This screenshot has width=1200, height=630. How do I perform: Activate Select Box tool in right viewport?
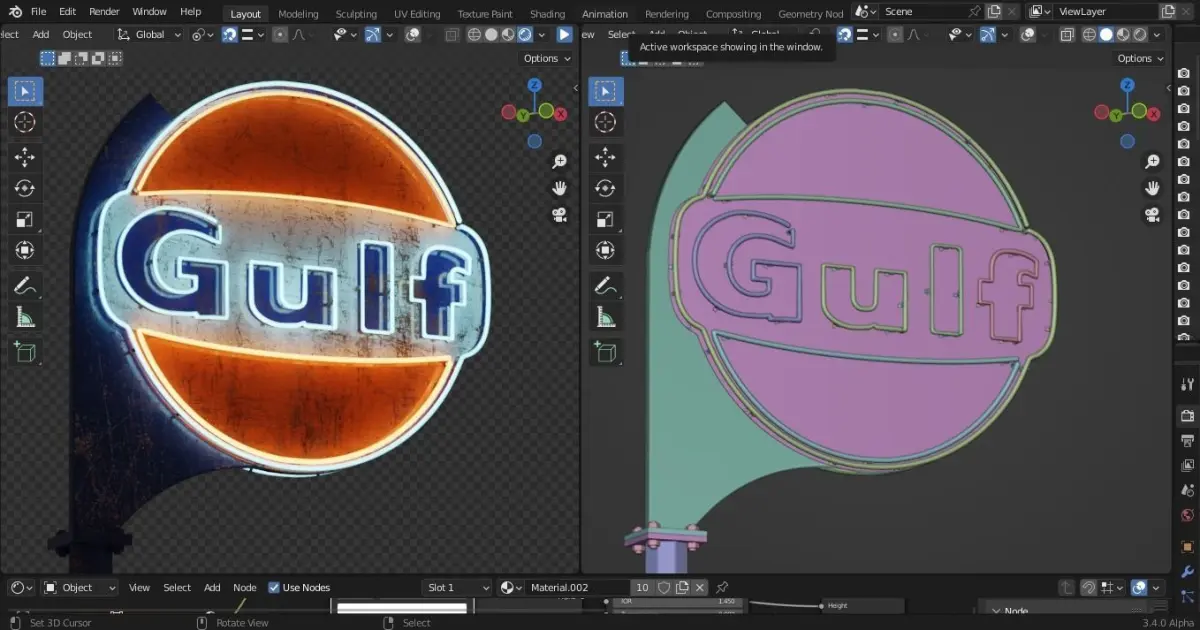tap(605, 92)
